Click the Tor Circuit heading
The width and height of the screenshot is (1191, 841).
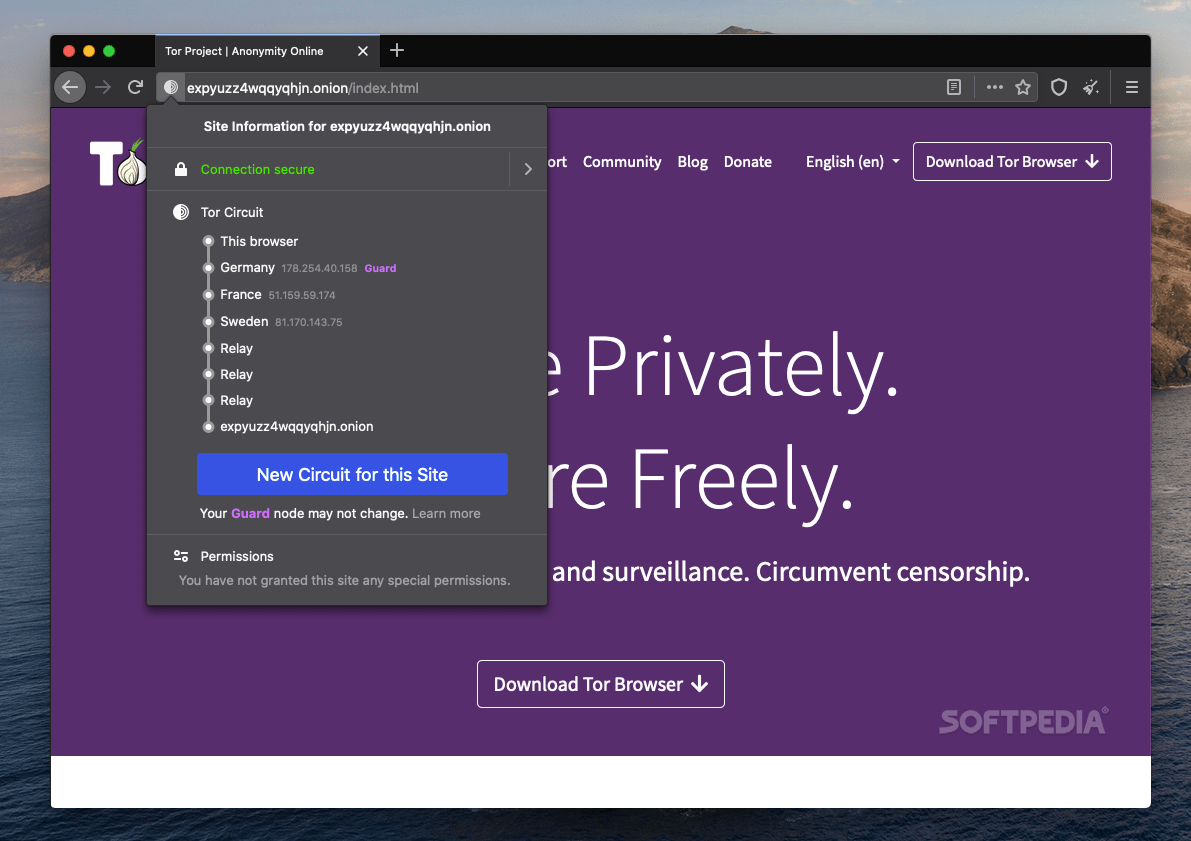point(232,212)
